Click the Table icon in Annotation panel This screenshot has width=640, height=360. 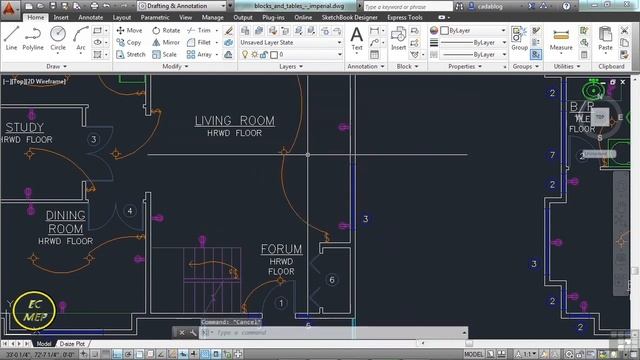tap(374, 54)
